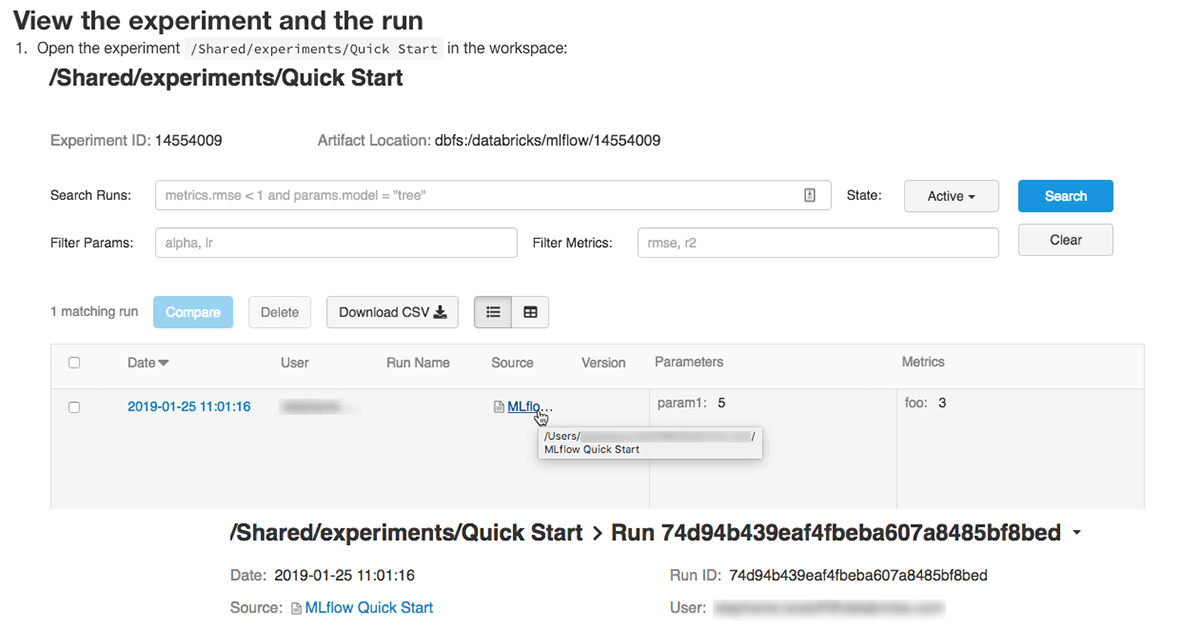This screenshot has width=1200, height=630.
Task: Sort runs by Date column arrow
Action: (x=164, y=363)
